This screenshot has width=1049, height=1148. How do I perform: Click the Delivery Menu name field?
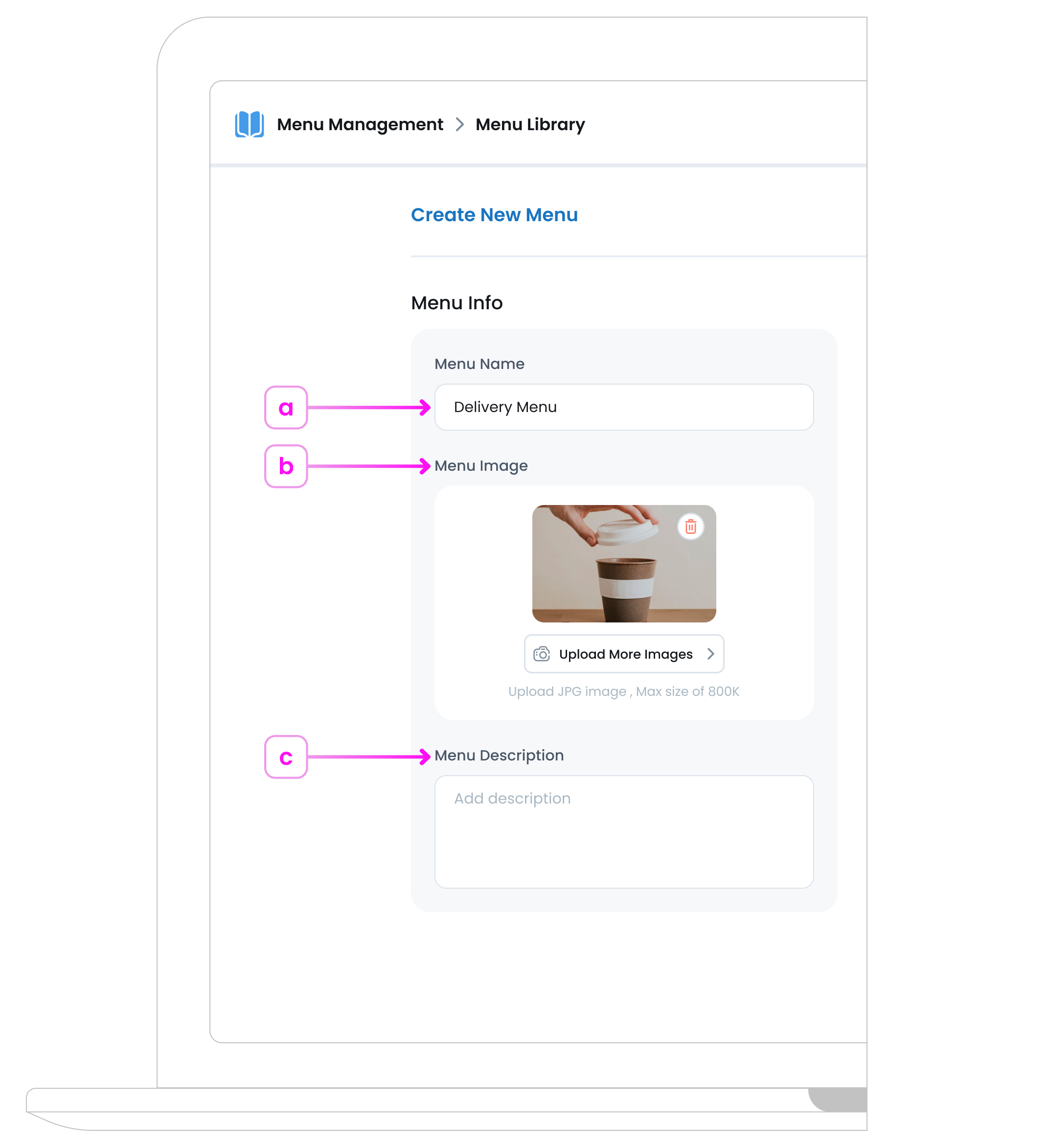(624, 407)
